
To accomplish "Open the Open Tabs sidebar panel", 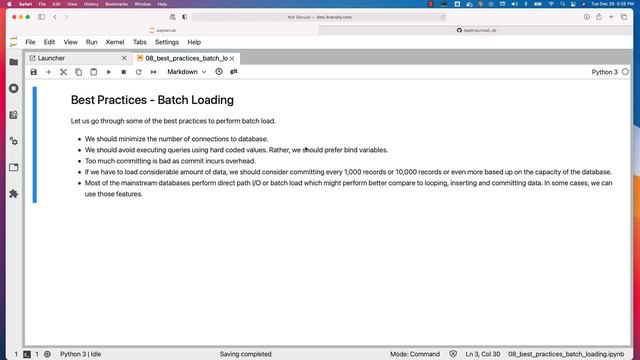I will [13, 167].
